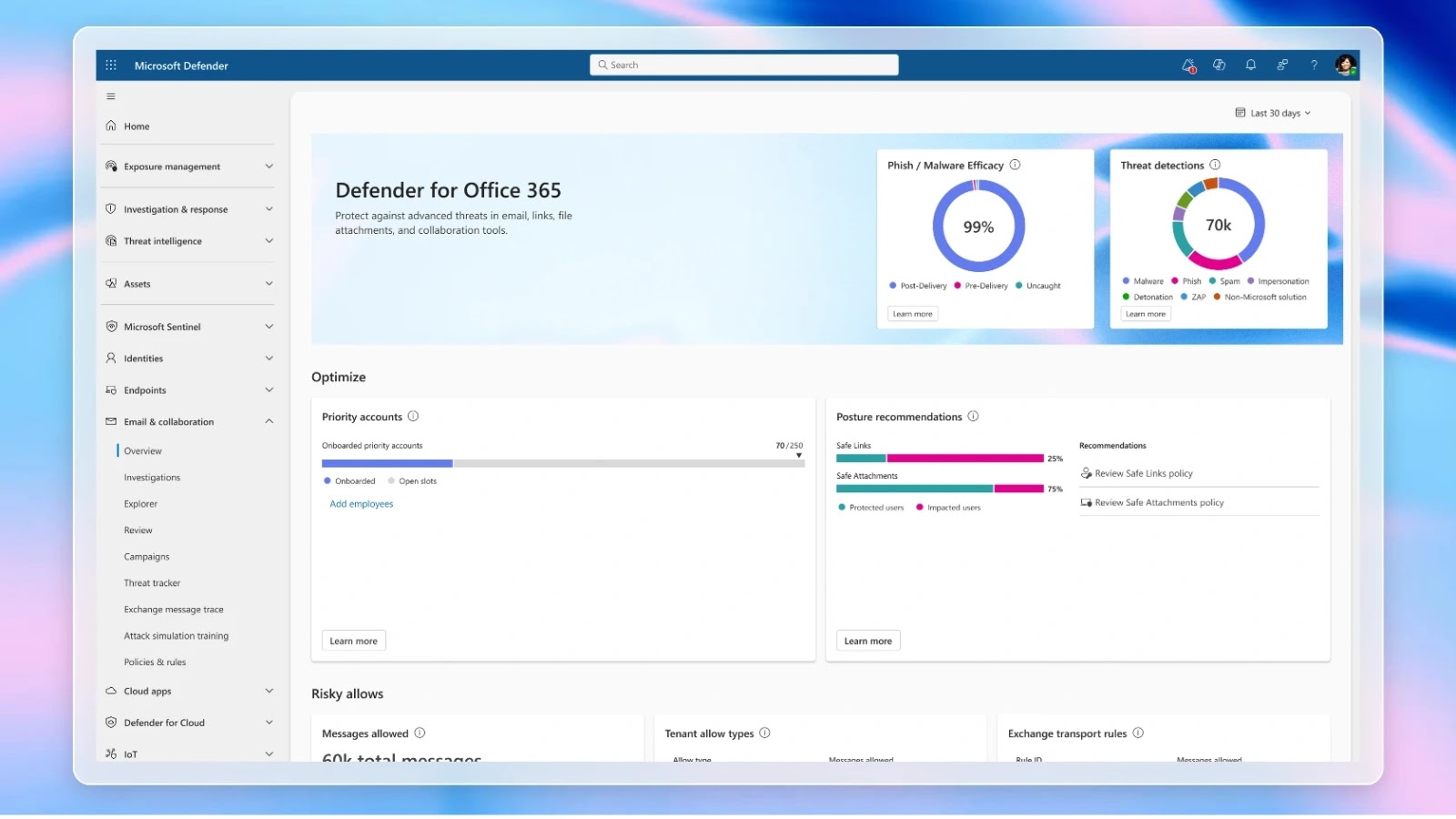Click Learn more in Phish / Malware Efficacy
This screenshot has height=819, width=1456.
click(913, 314)
